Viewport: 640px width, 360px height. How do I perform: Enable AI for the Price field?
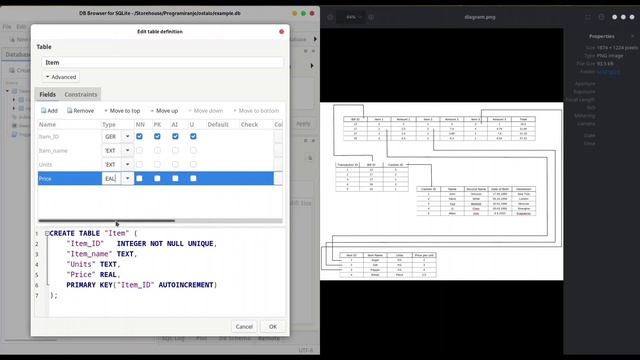175,178
